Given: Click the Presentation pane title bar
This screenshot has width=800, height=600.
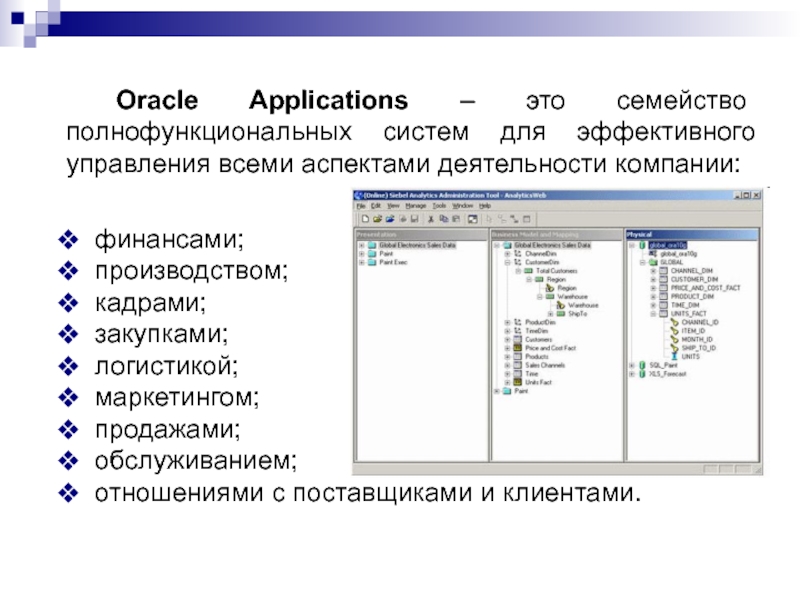Looking at the screenshot, I should (421, 234).
